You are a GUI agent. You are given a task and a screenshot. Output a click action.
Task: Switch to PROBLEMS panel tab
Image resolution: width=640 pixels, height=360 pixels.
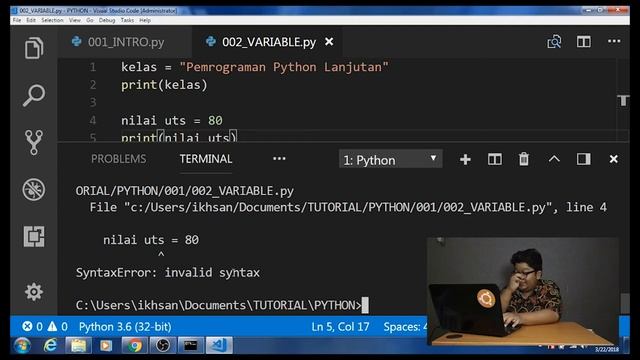[118, 159]
